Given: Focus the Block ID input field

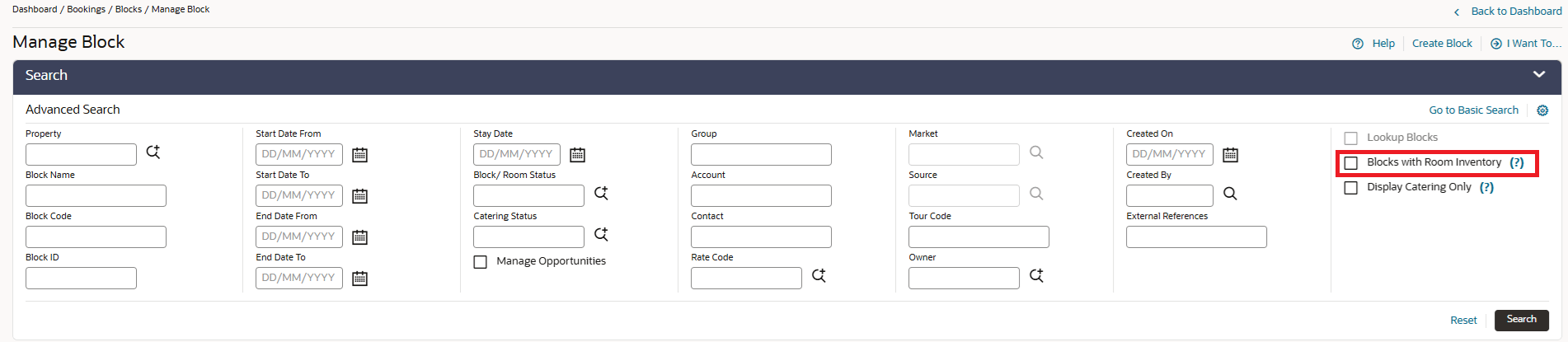Looking at the screenshot, I should click(81, 279).
